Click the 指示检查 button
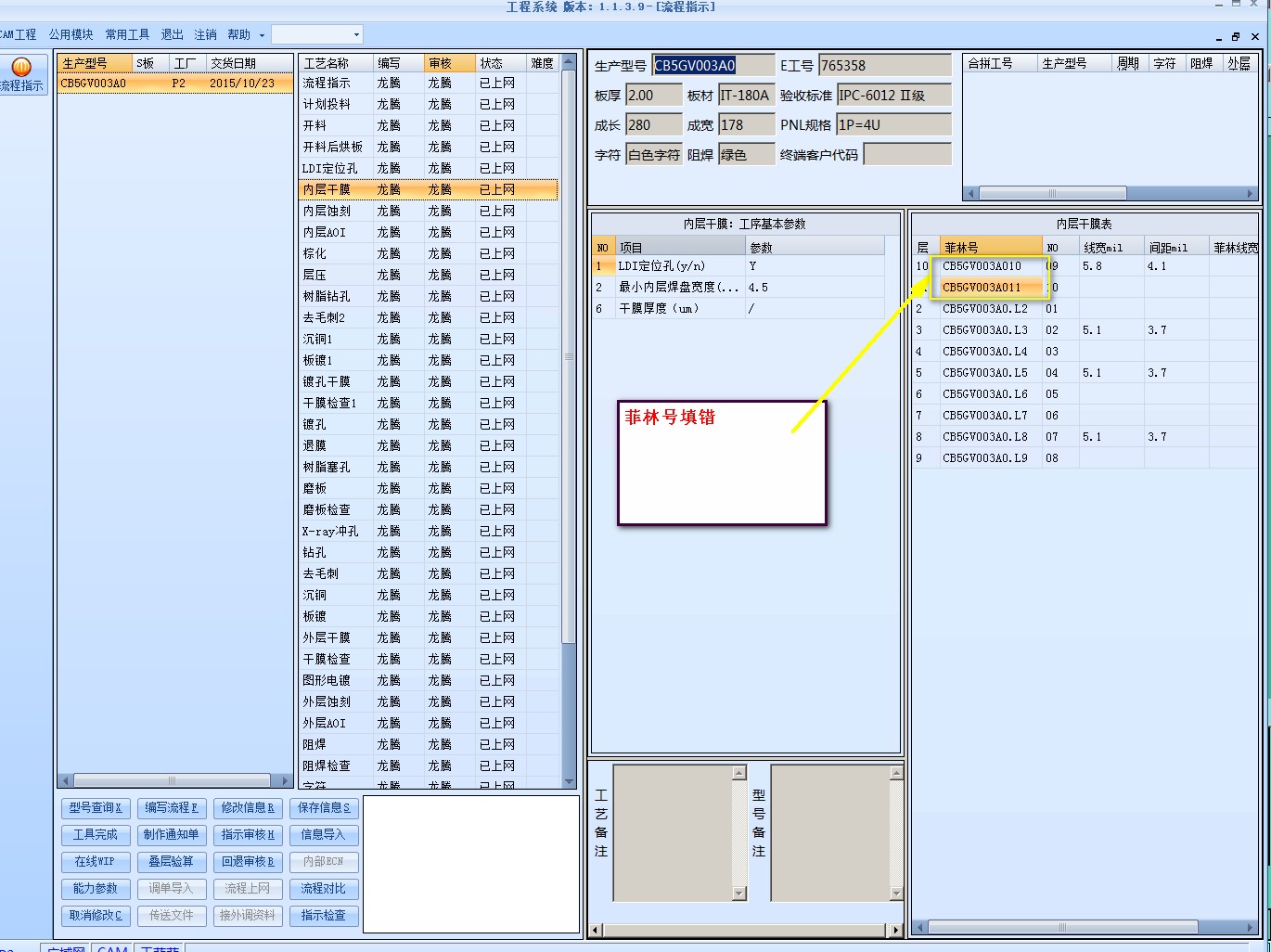Screen dimensions: 1271x952 [x=324, y=916]
